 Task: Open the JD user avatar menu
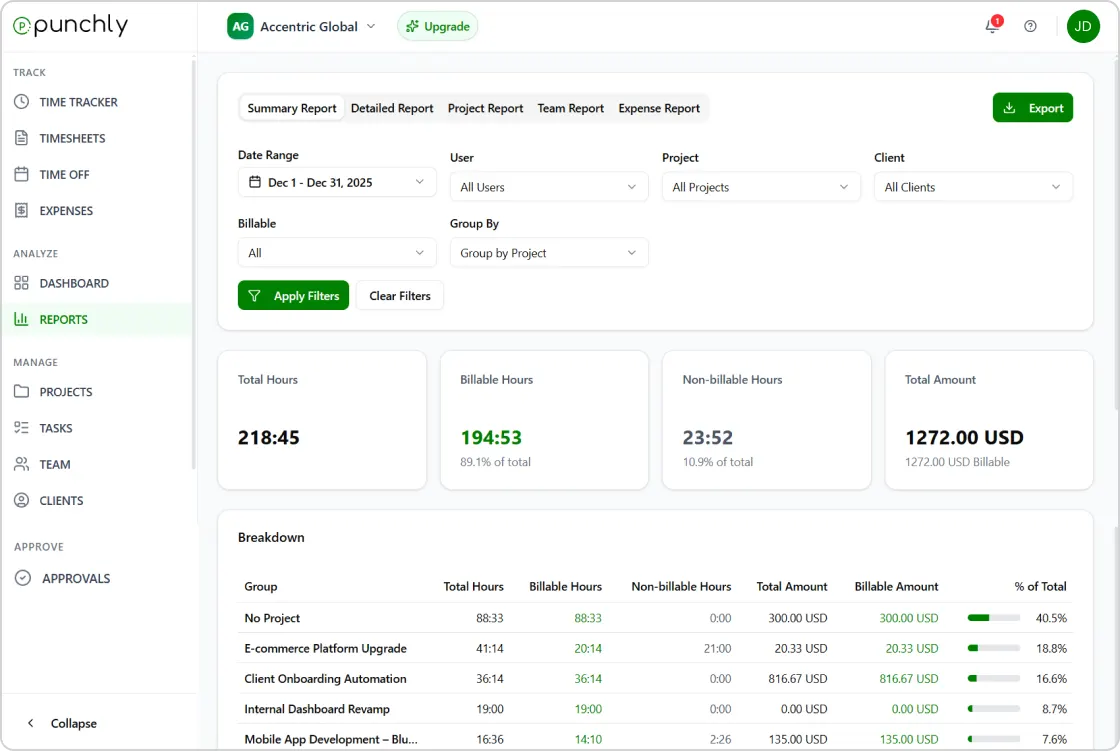[1083, 26]
